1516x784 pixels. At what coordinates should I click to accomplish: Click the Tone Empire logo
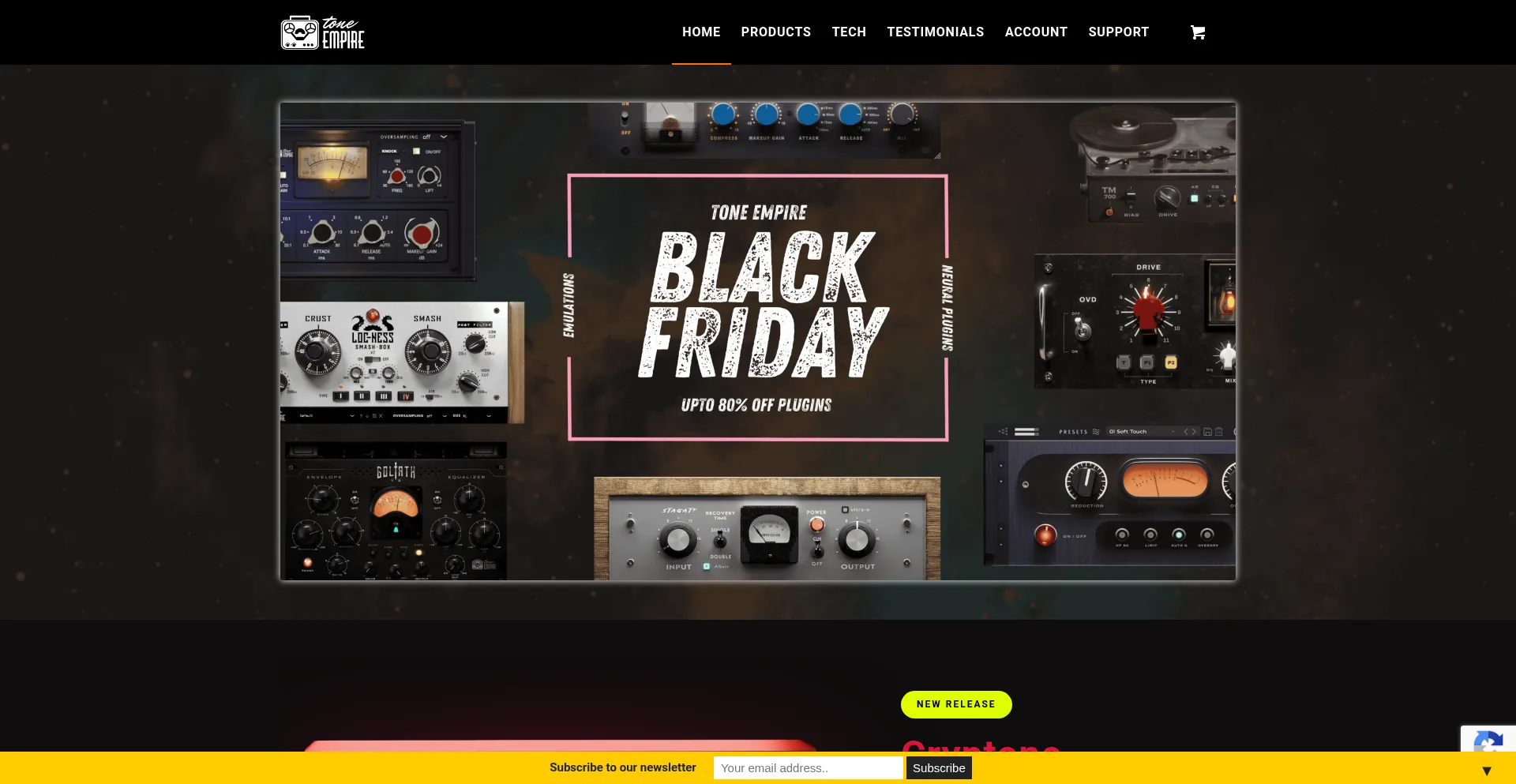[323, 32]
